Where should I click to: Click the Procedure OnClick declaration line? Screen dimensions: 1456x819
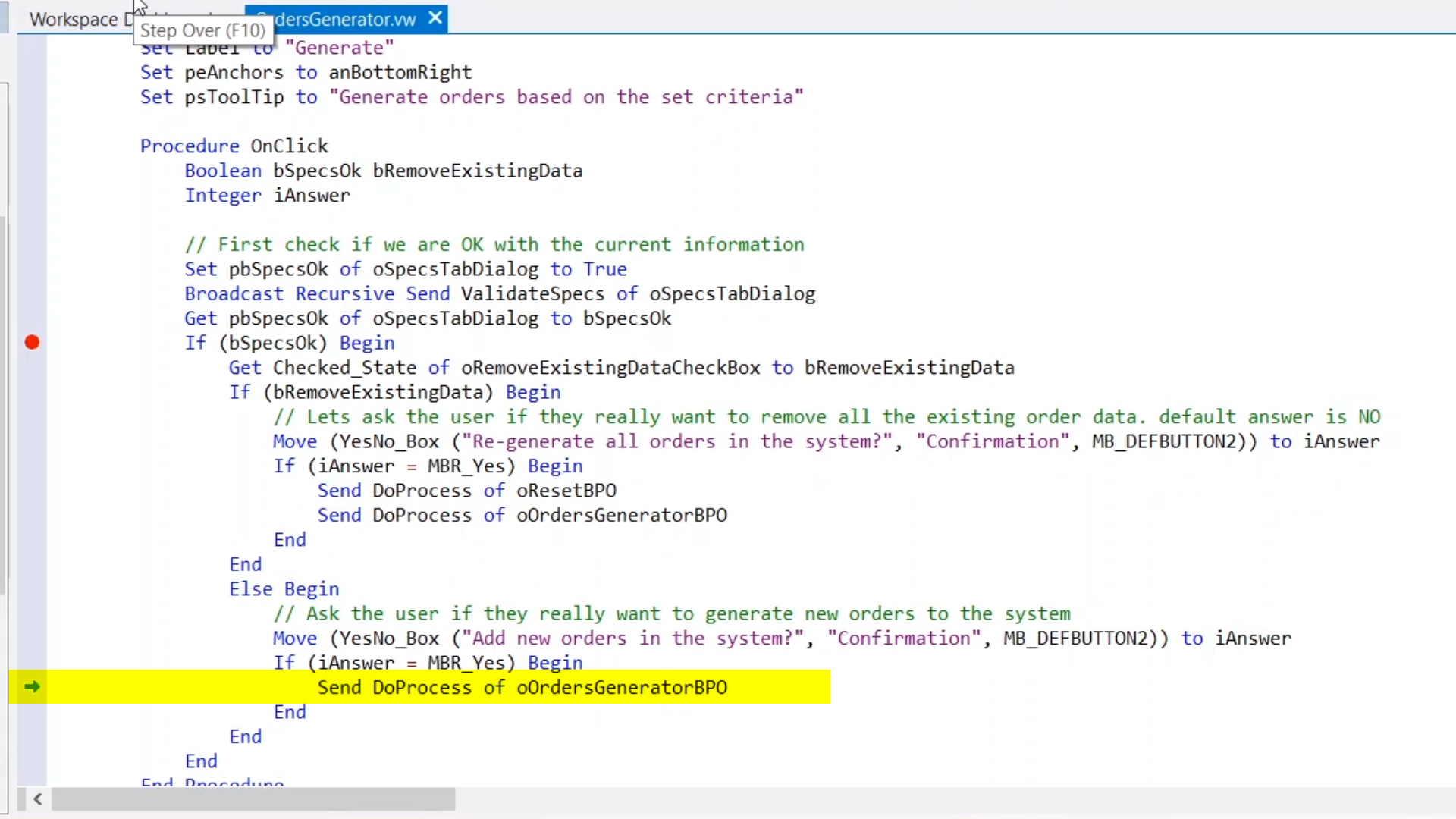pyautogui.click(x=234, y=146)
